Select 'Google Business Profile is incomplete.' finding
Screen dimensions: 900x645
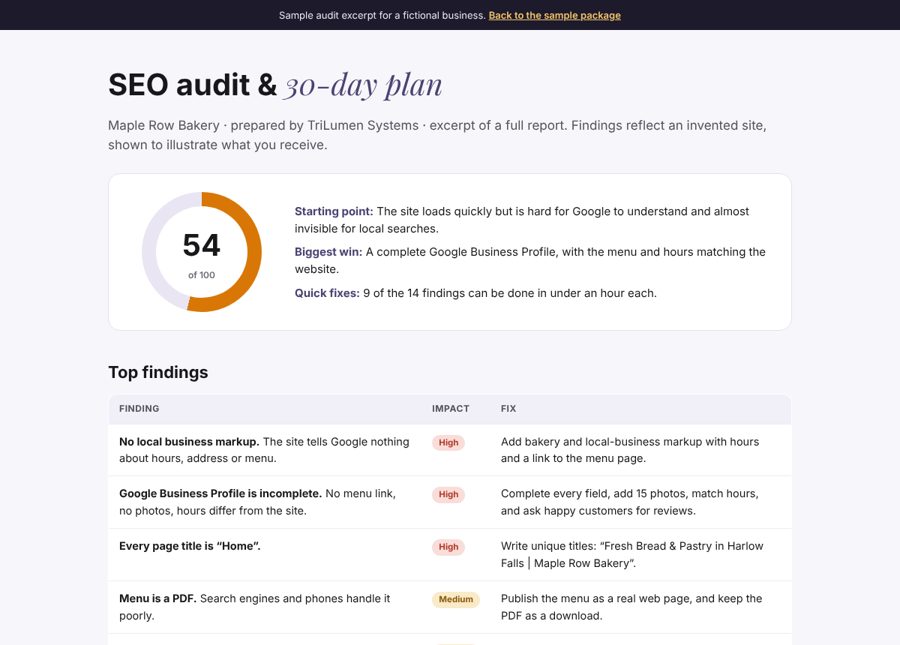pyautogui.click(x=220, y=494)
